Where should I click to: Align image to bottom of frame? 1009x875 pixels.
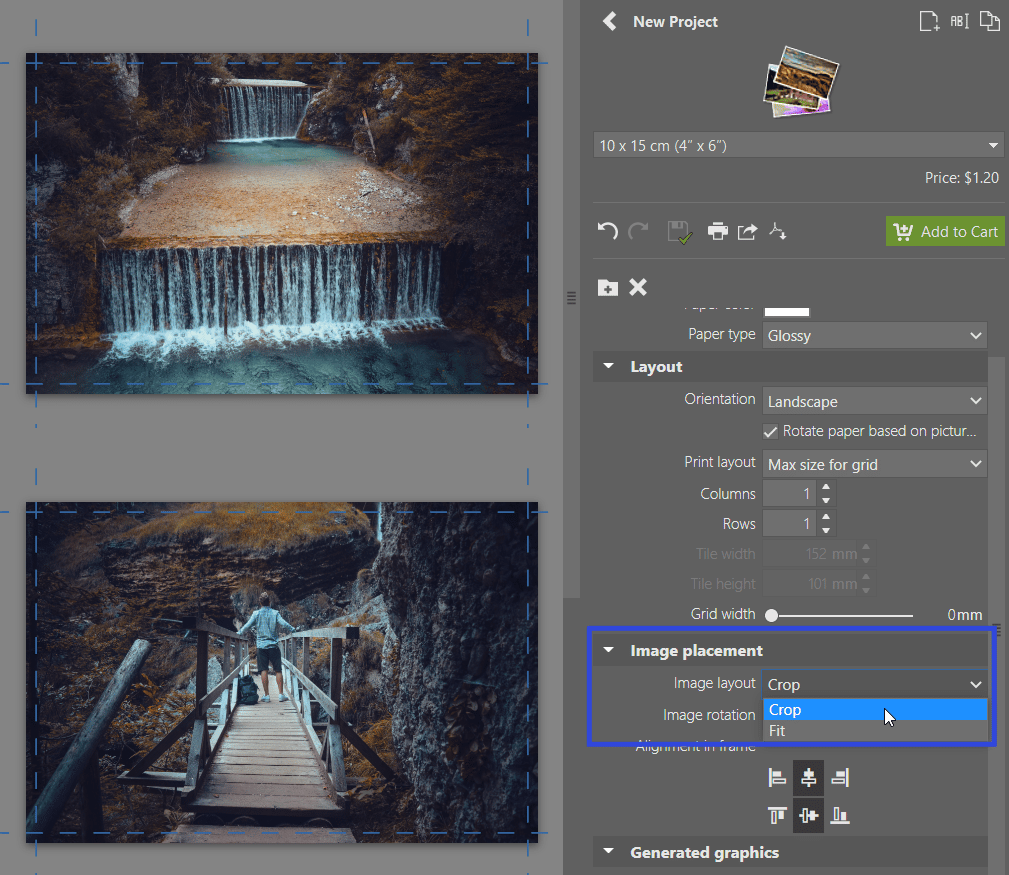[x=840, y=816]
